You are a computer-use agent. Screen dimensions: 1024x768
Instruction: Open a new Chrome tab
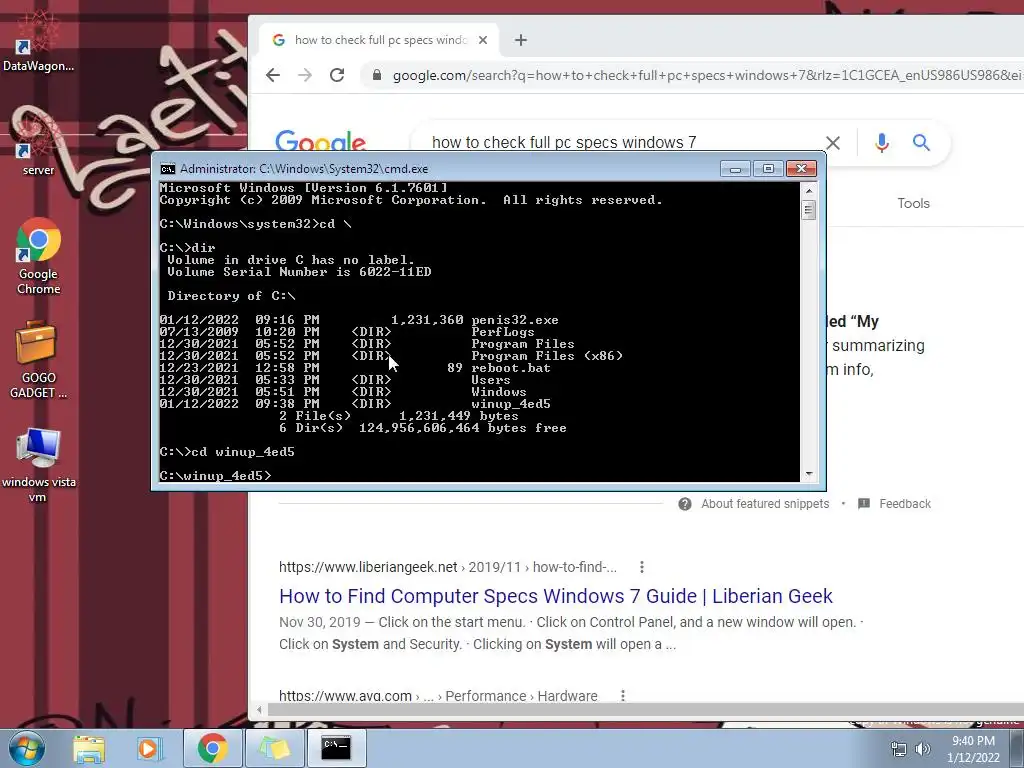pyautogui.click(x=520, y=40)
